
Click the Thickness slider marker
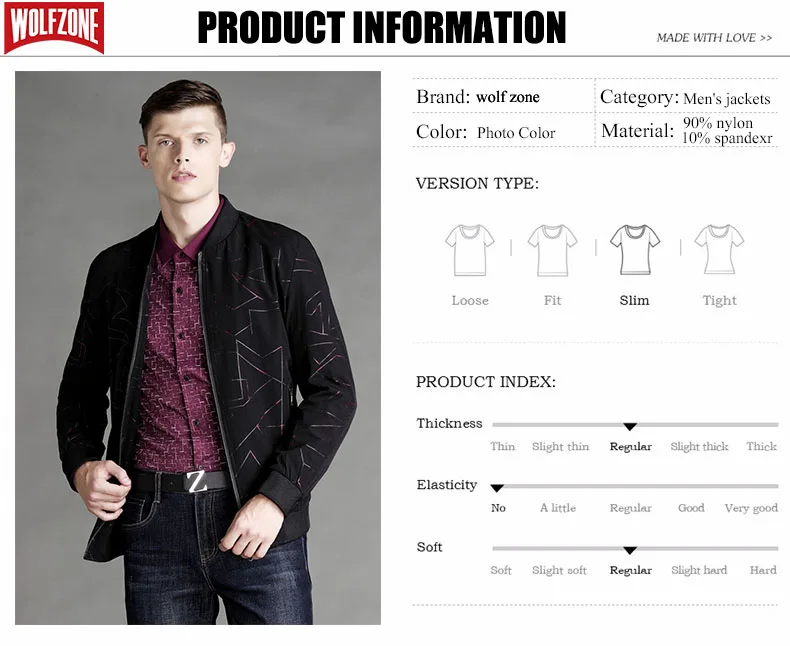coord(630,427)
